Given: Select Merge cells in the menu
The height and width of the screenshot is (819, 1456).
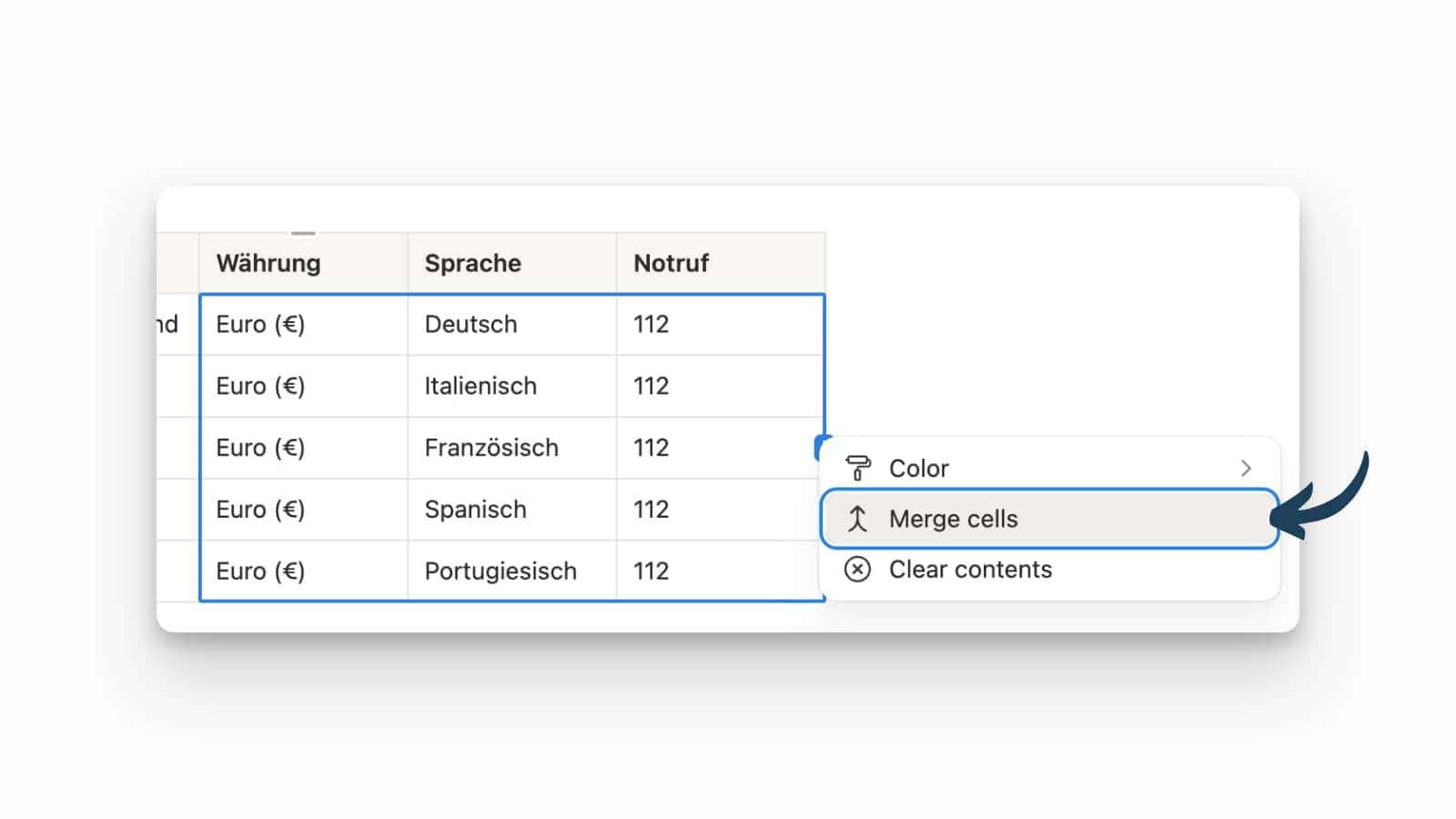Looking at the screenshot, I should [1050, 519].
